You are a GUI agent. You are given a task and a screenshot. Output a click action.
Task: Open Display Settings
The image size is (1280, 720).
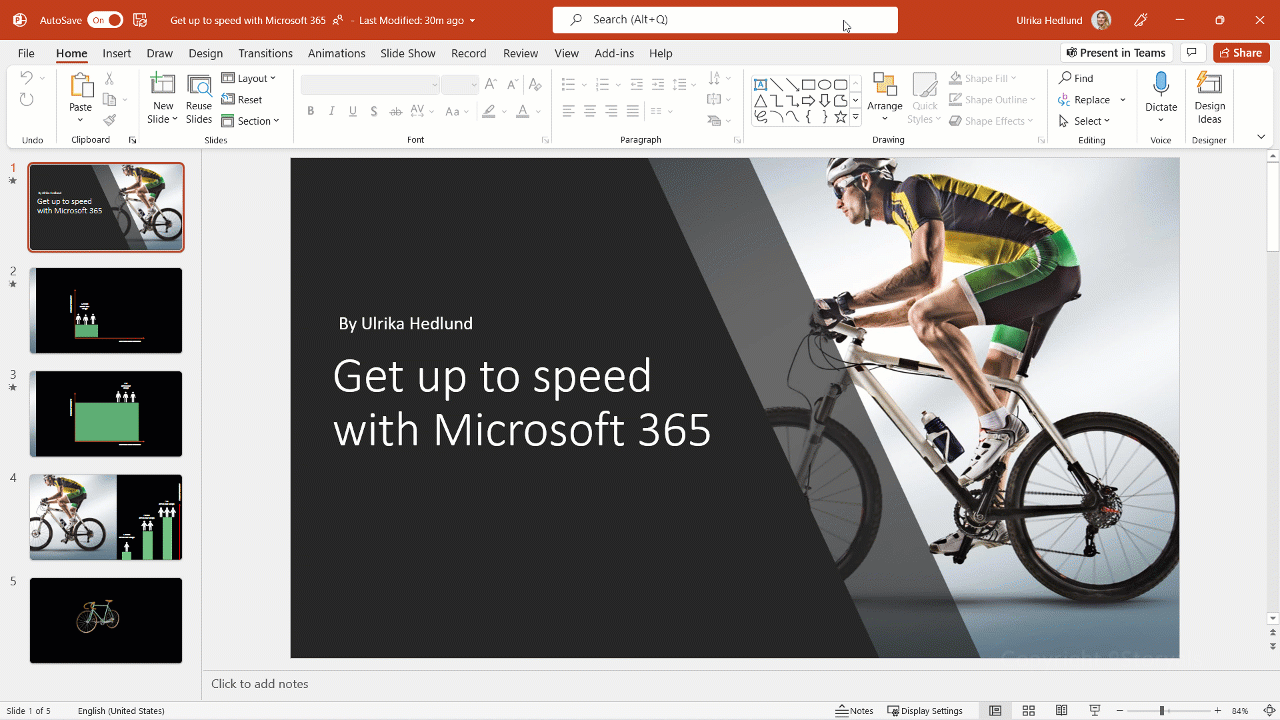pyautogui.click(x=925, y=711)
